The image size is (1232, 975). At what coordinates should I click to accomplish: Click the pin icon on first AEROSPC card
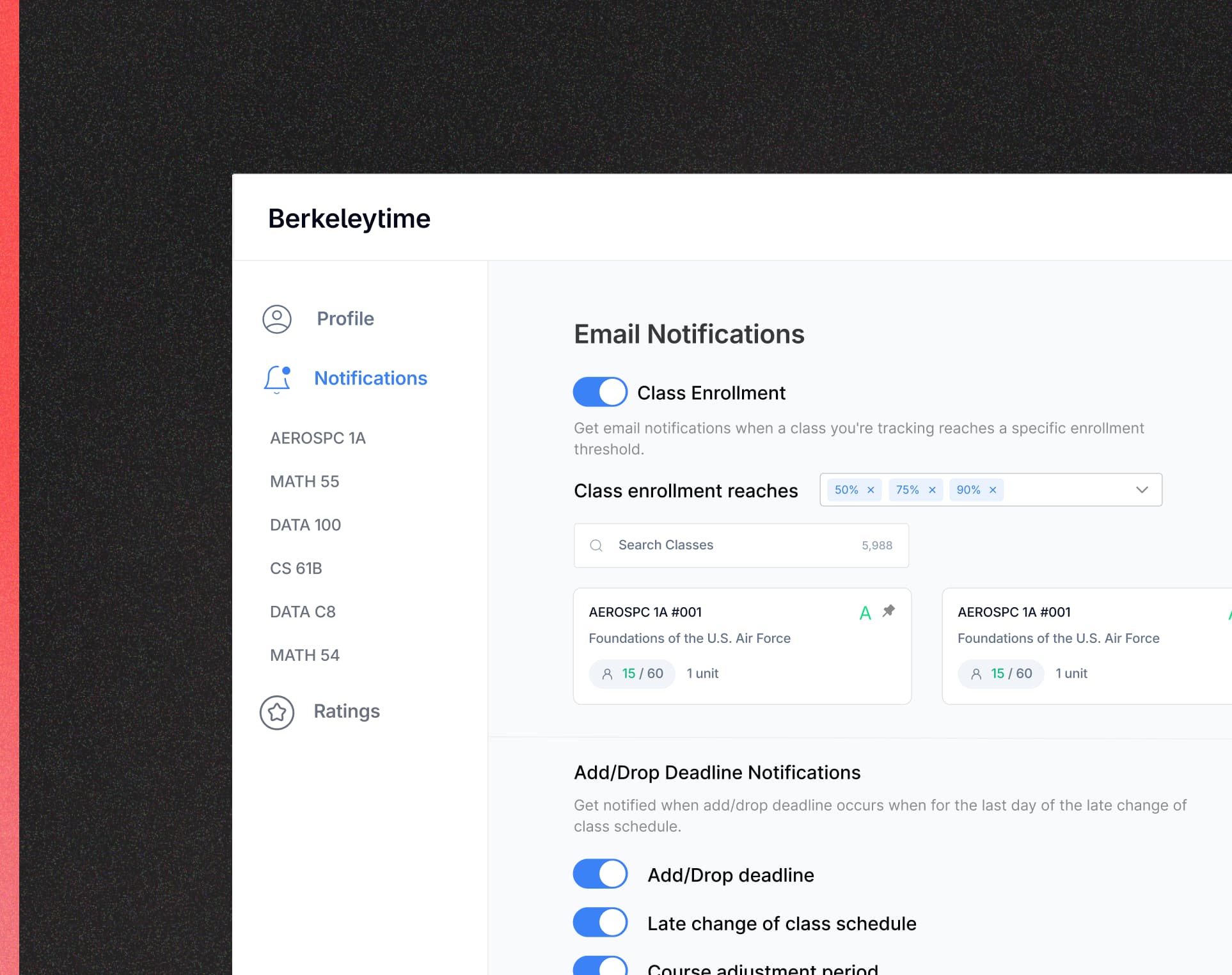pyautogui.click(x=888, y=611)
